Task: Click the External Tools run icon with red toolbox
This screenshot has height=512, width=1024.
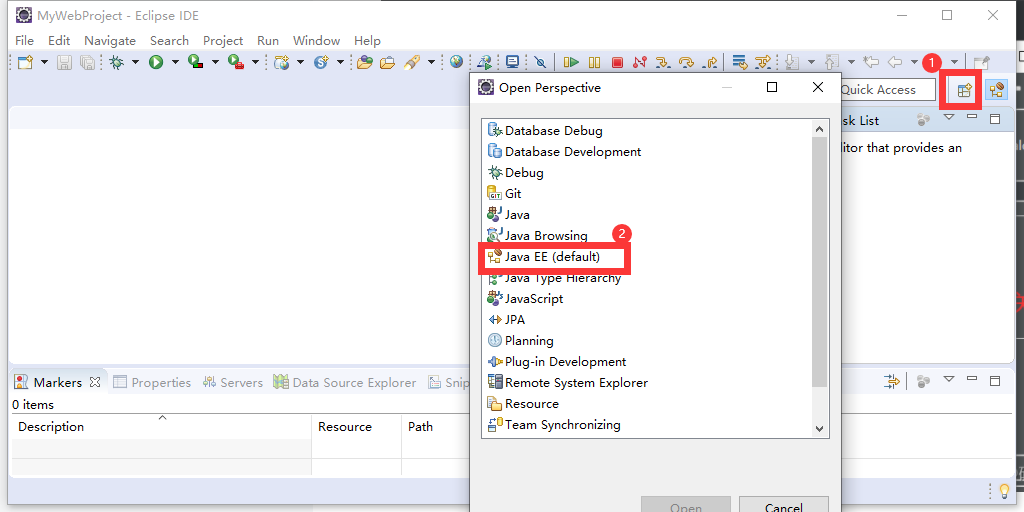Action: 235,62
